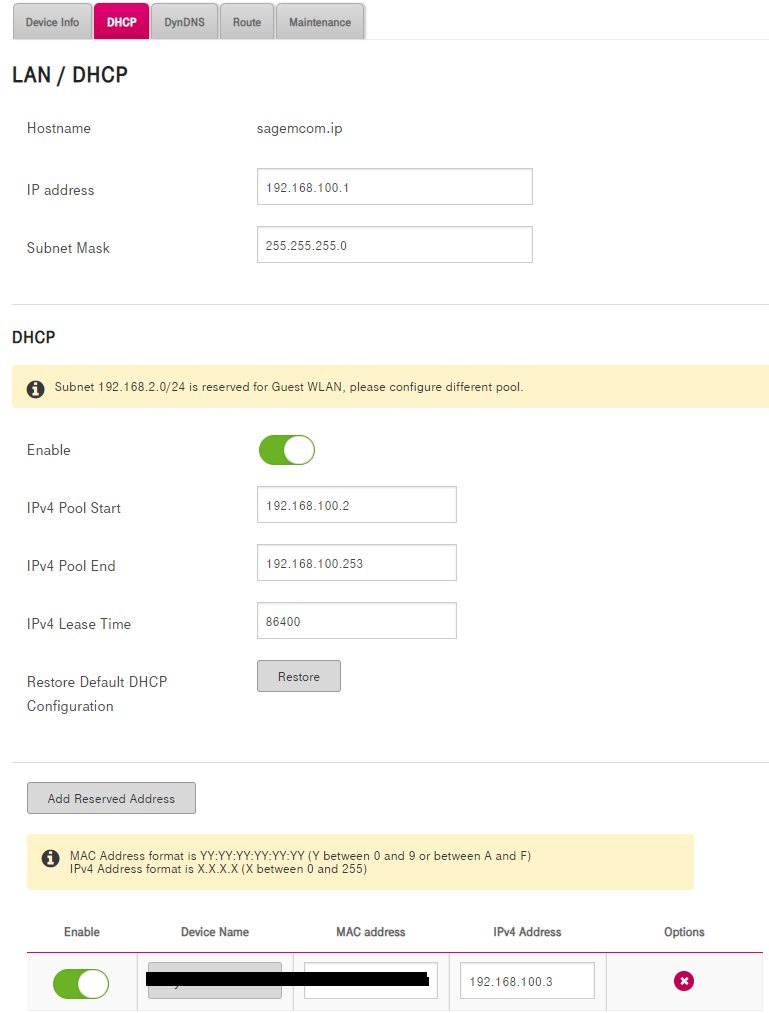Click the info icon beside MAC format note
Image resolution: width=769 pixels, height=1013 pixels.
click(x=50, y=858)
